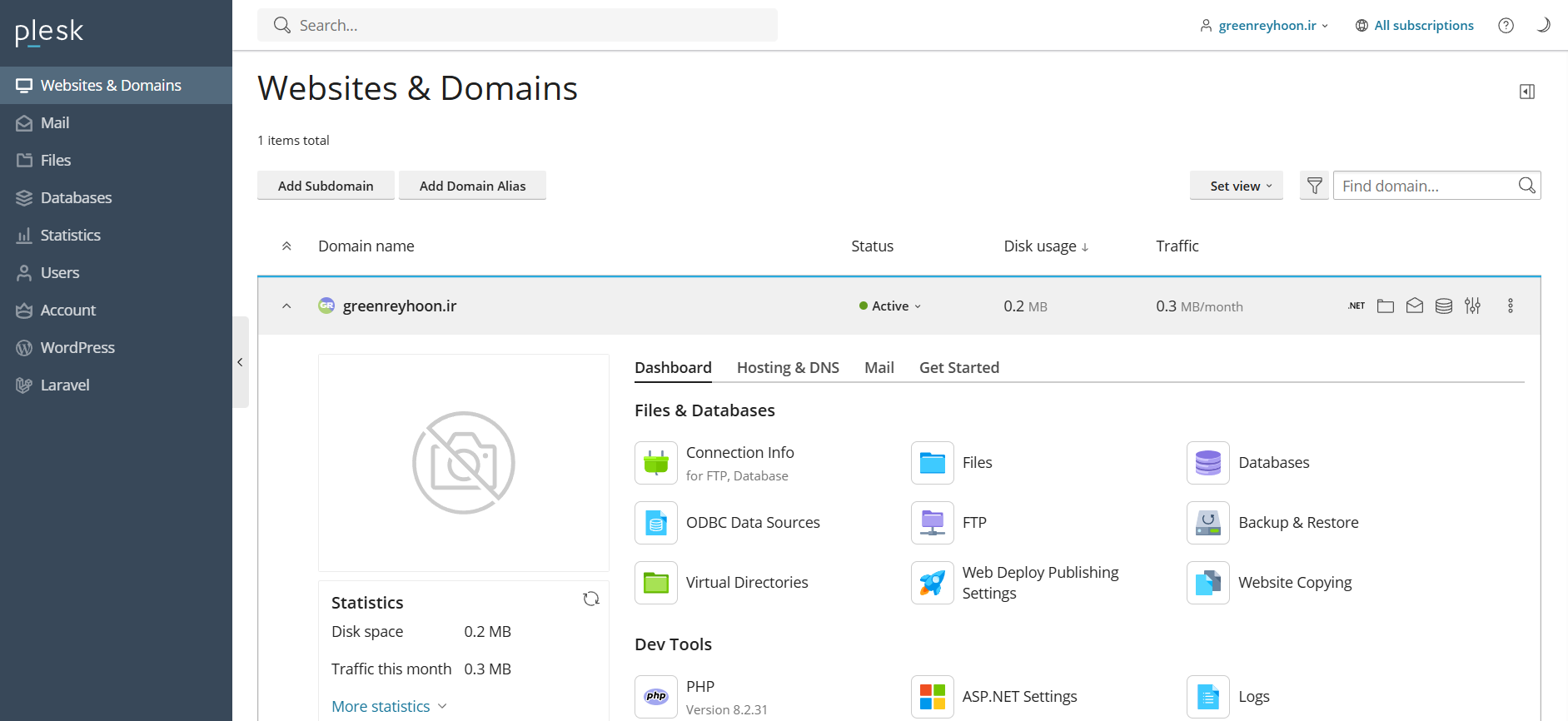The width and height of the screenshot is (1568, 721).
Task: Open the Connection Info plug icon
Action: pos(656,463)
